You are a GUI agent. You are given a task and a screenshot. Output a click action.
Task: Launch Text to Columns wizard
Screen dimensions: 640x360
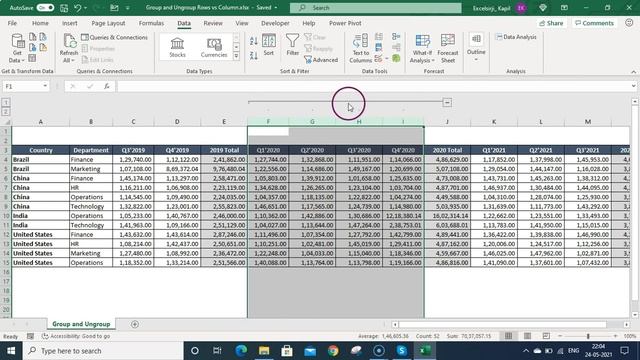[x=360, y=48]
